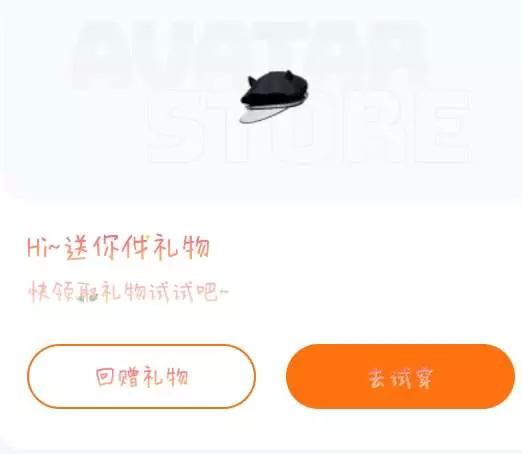Screen dimensions: 522x454
Task: Click the faint AVATAR watermark text
Action: pyautogui.click(x=250, y=55)
